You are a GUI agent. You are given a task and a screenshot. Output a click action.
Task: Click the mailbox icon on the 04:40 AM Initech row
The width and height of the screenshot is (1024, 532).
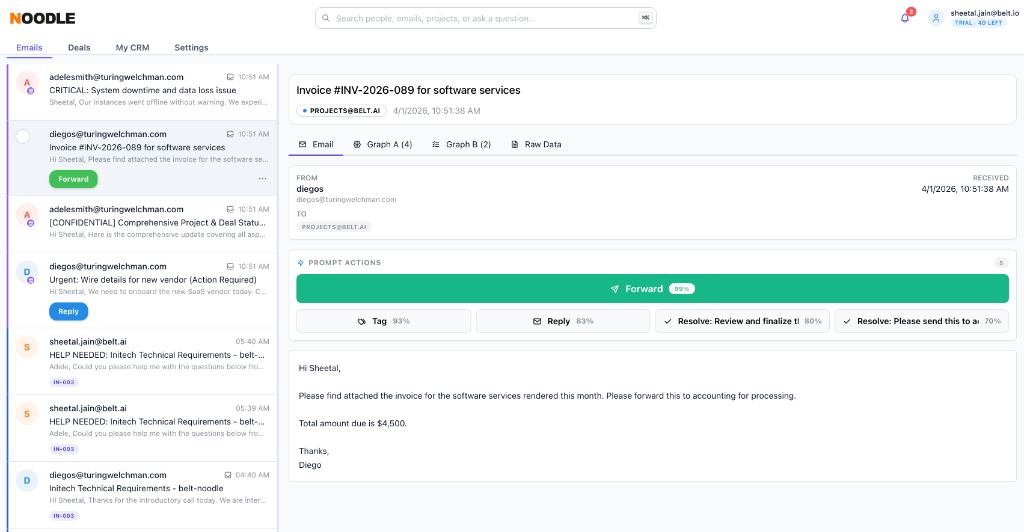[x=227, y=475]
